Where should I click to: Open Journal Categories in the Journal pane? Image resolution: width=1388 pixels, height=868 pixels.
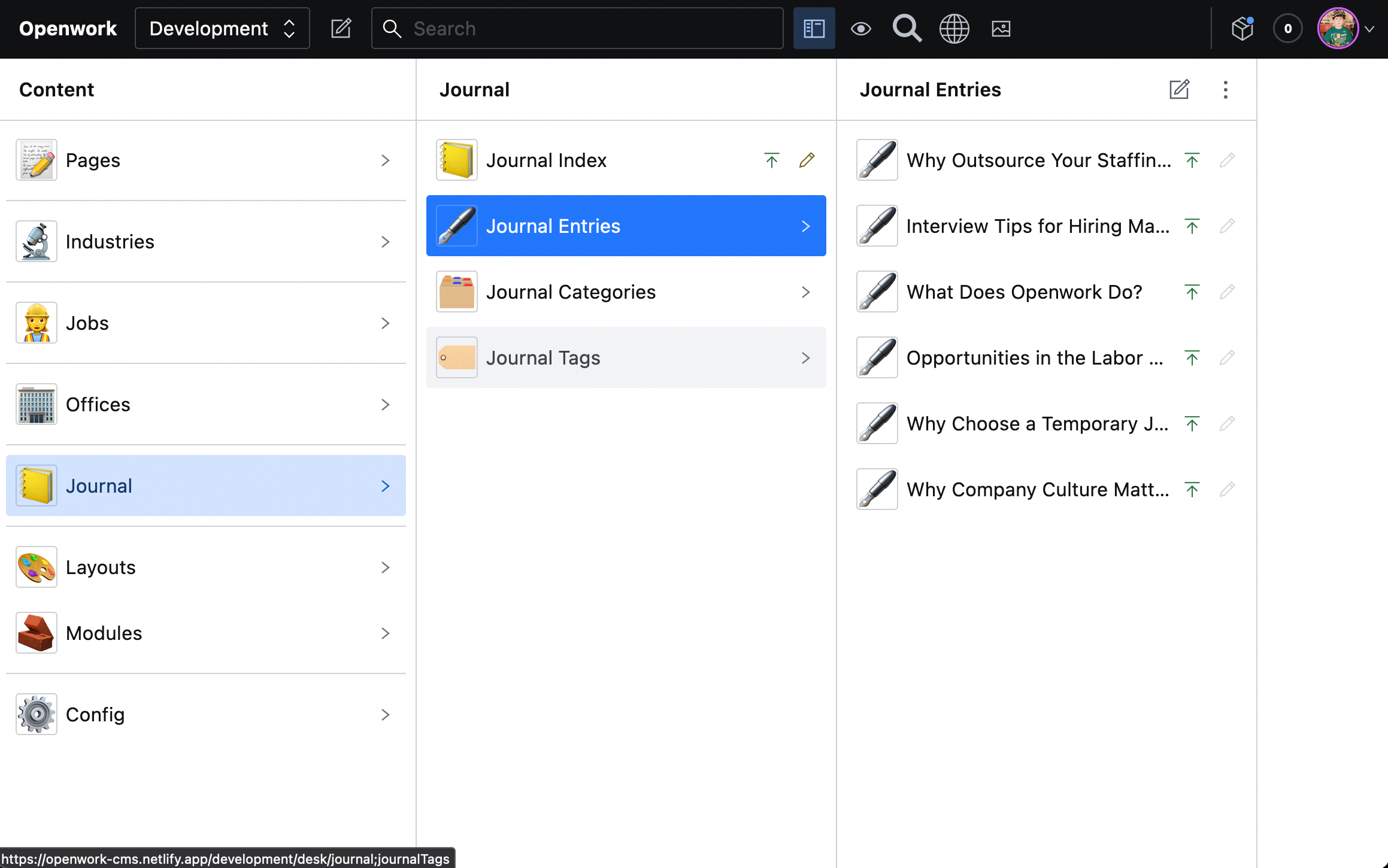click(x=626, y=292)
